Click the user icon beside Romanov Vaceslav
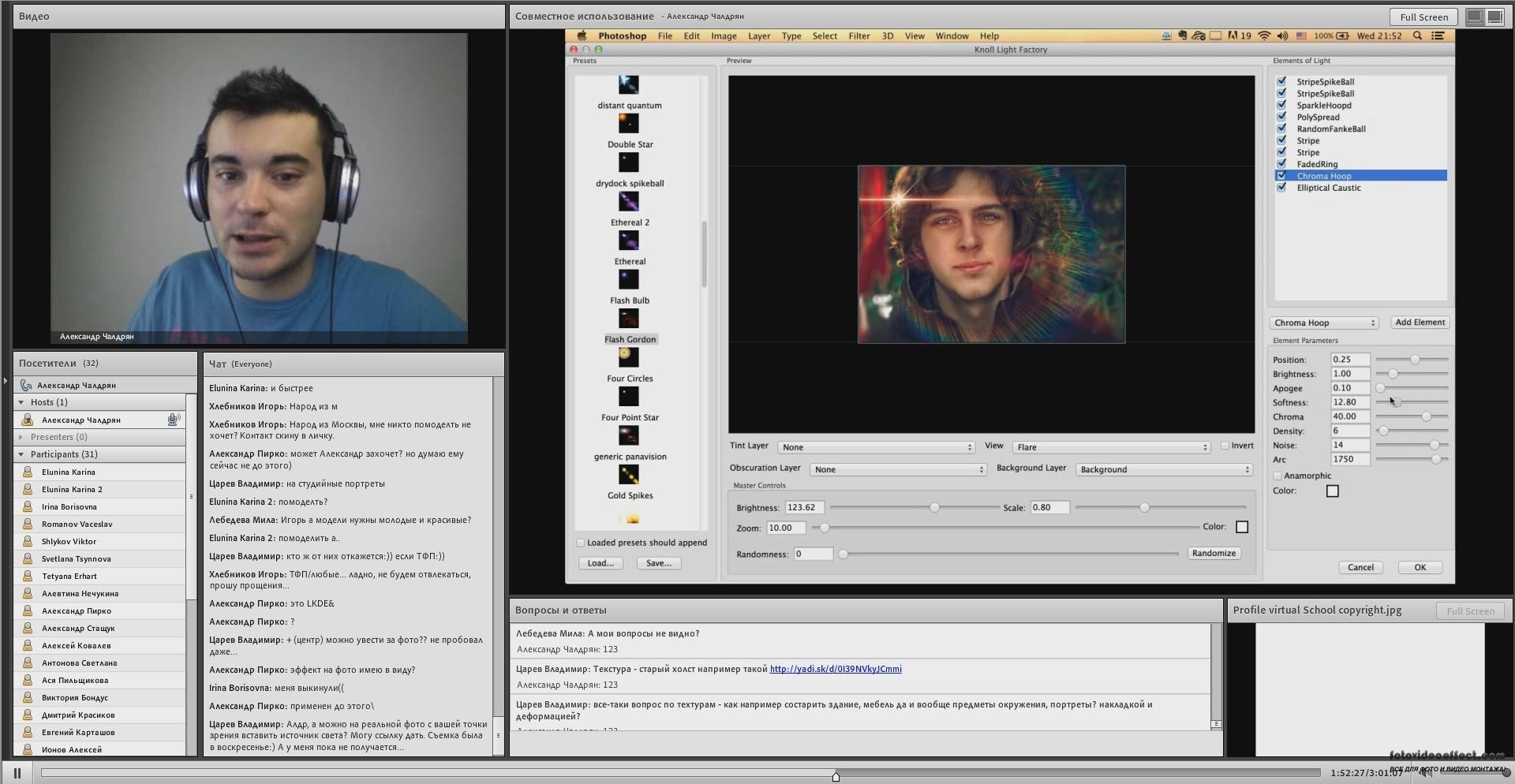The image size is (1515, 784). pos(28,524)
